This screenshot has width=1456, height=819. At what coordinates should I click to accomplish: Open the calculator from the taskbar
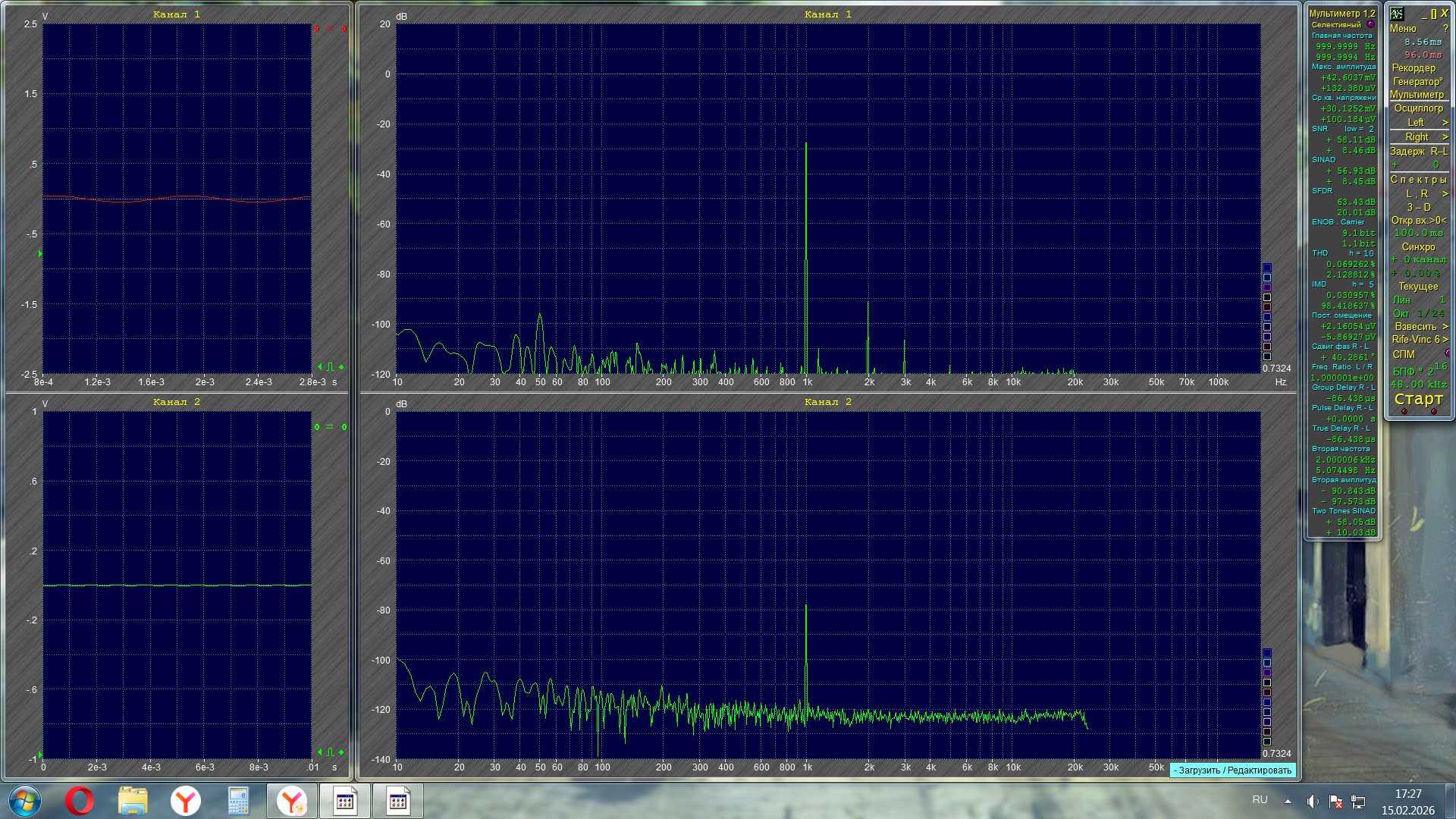[x=238, y=801]
